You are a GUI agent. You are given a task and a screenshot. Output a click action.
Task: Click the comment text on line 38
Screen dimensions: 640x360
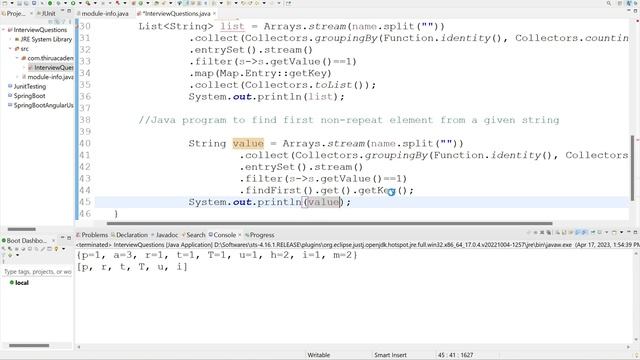349,120
